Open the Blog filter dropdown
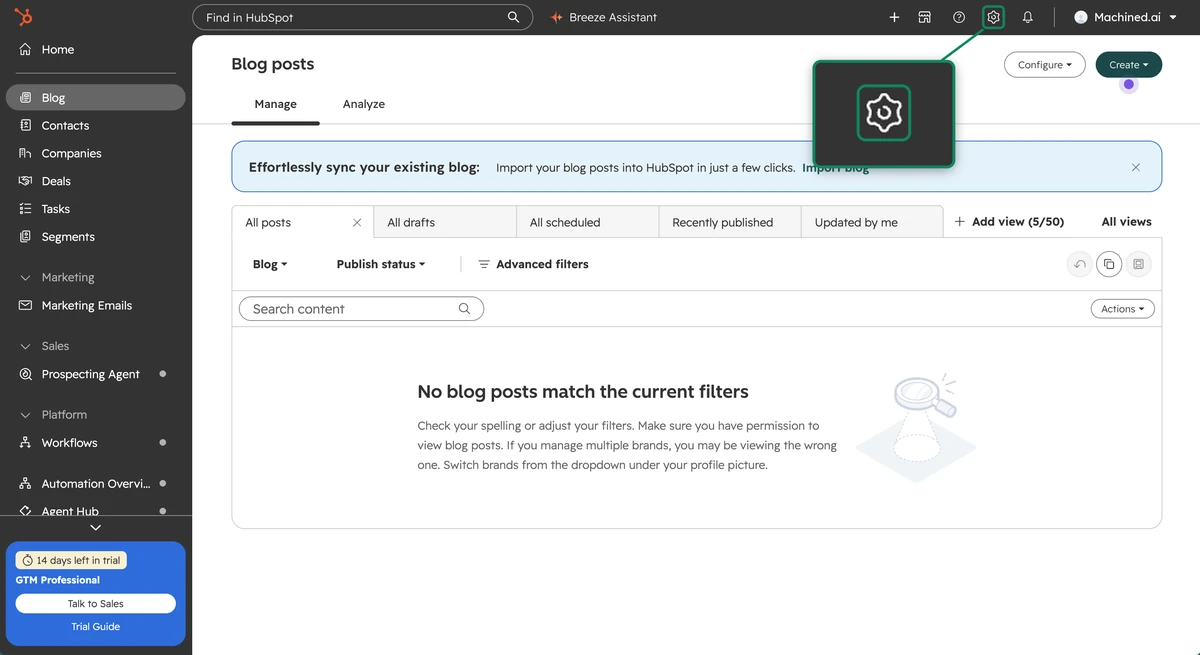This screenshot has height=655, width=1200. (x=270, y=264)
